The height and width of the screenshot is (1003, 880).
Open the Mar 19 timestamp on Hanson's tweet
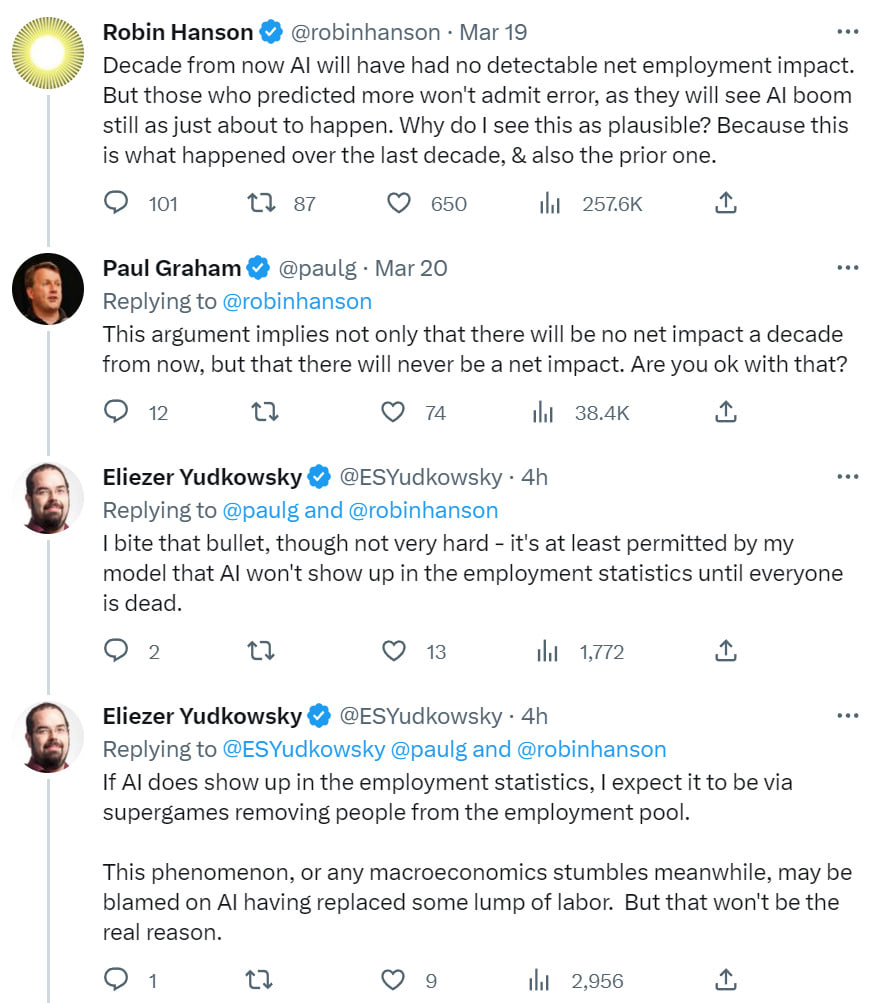tap(493, 32)
